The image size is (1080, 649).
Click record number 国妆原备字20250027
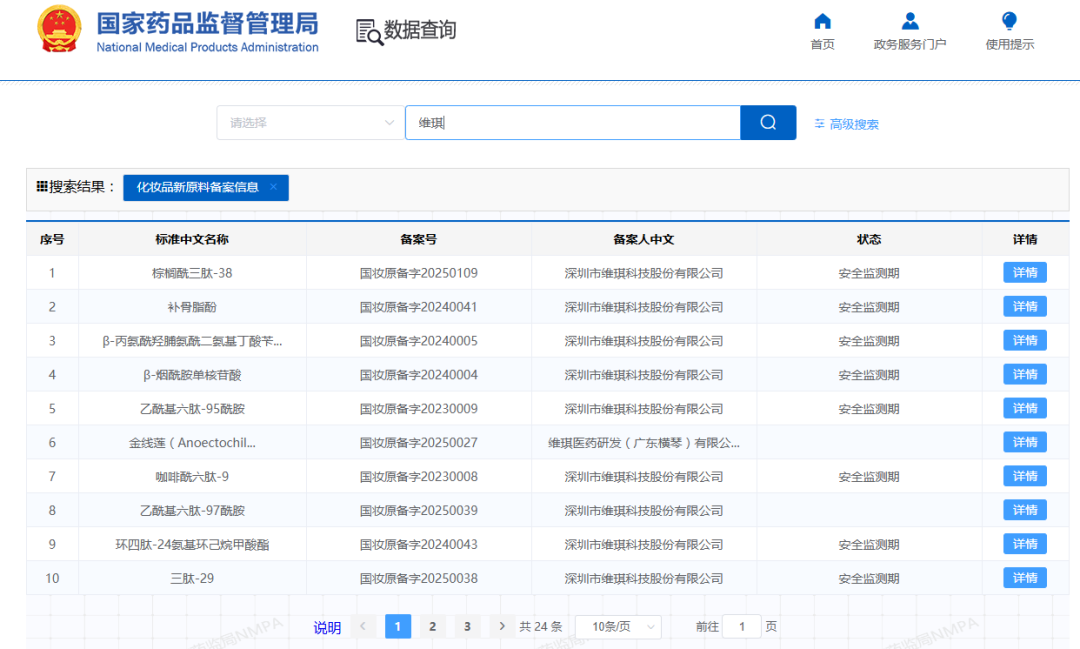click(x=418, y=442)
